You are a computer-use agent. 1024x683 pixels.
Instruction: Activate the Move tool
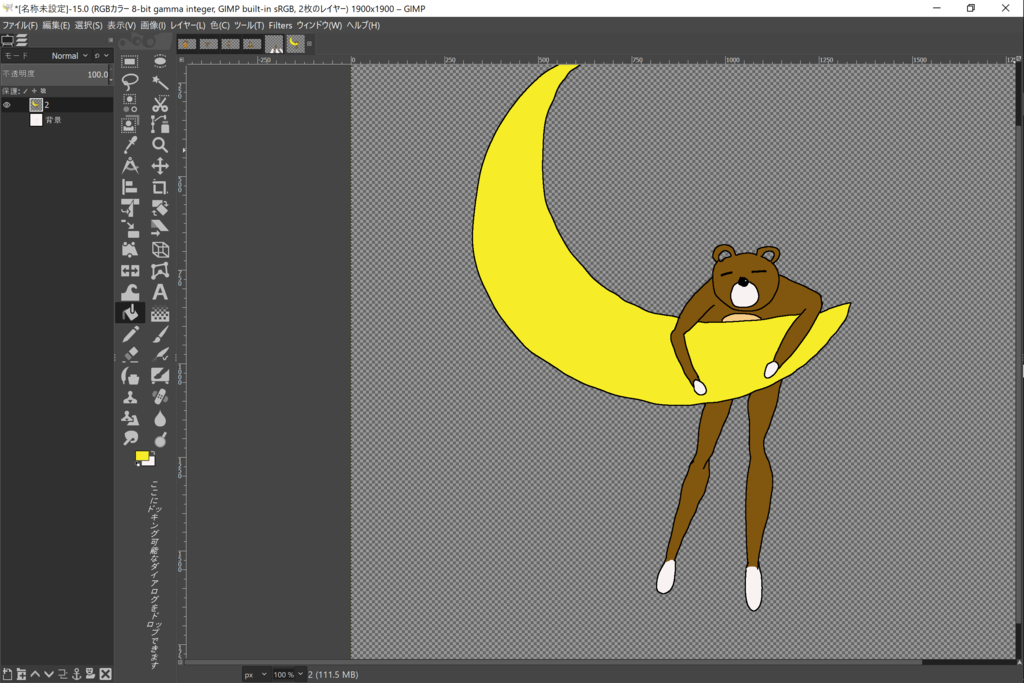pyautogui.click(x=160, y=166)
